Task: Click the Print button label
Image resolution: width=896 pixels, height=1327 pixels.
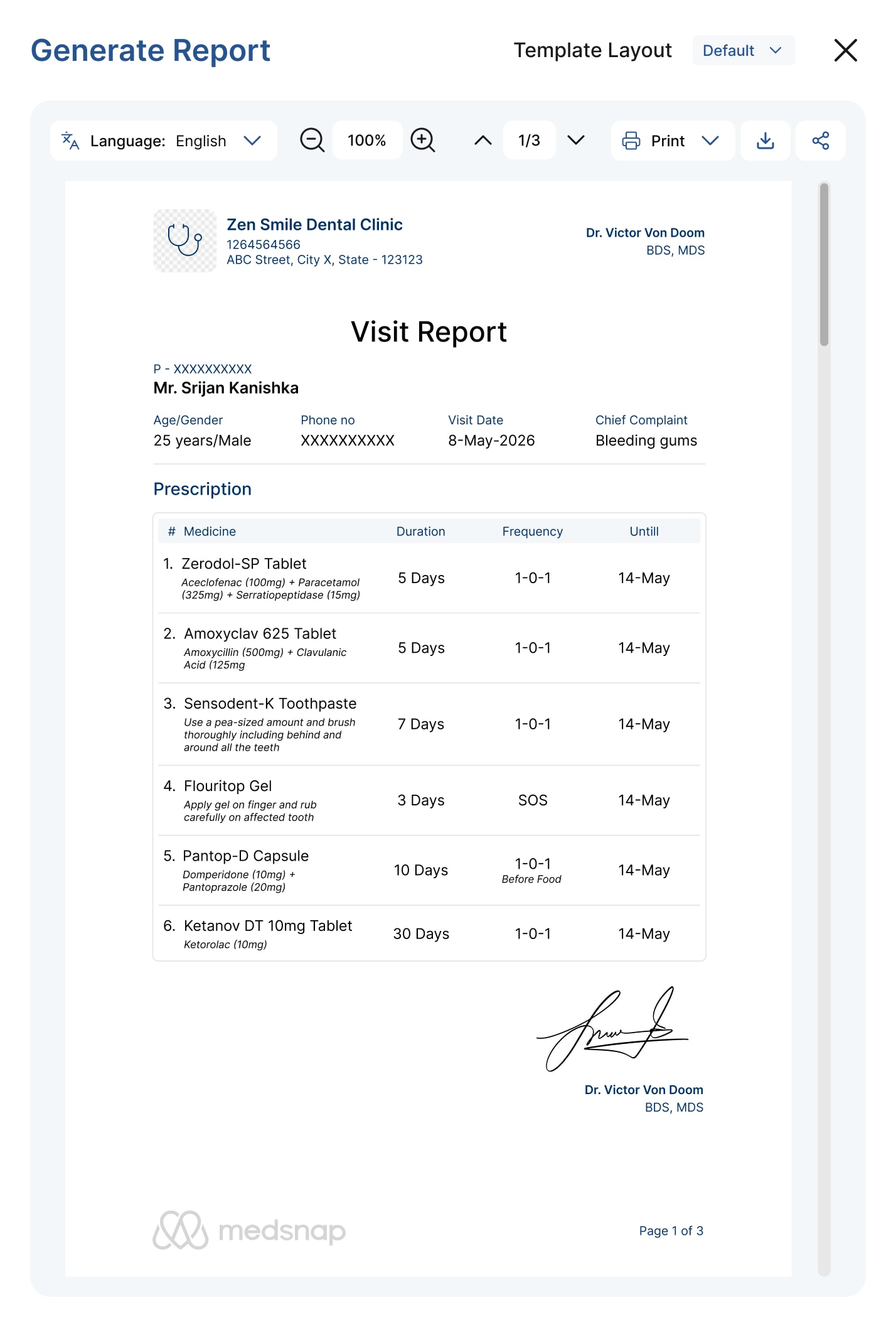Action: [668, 141]
